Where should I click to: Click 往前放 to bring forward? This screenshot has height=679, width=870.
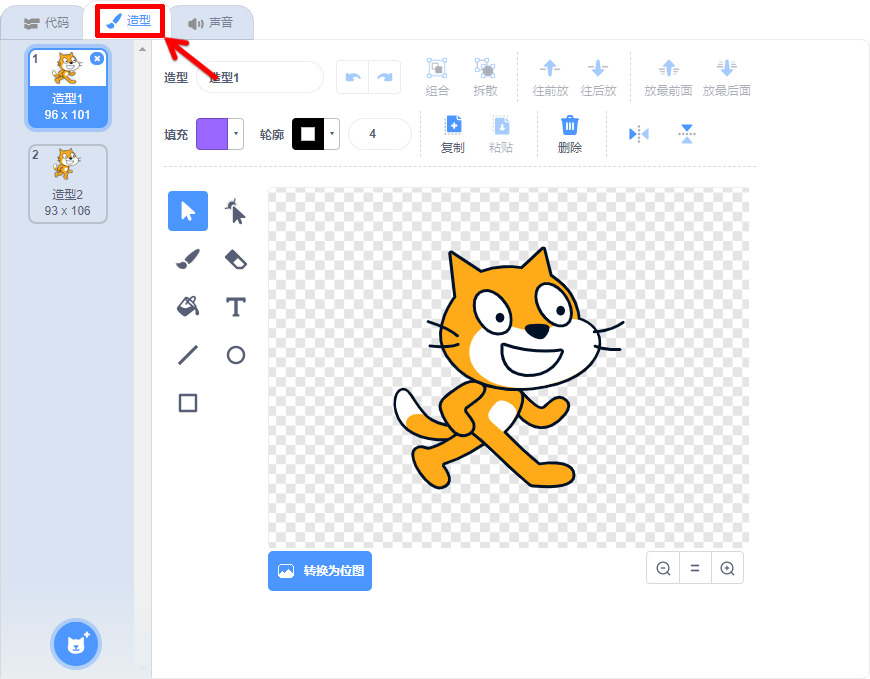click(x=550, y=77)
